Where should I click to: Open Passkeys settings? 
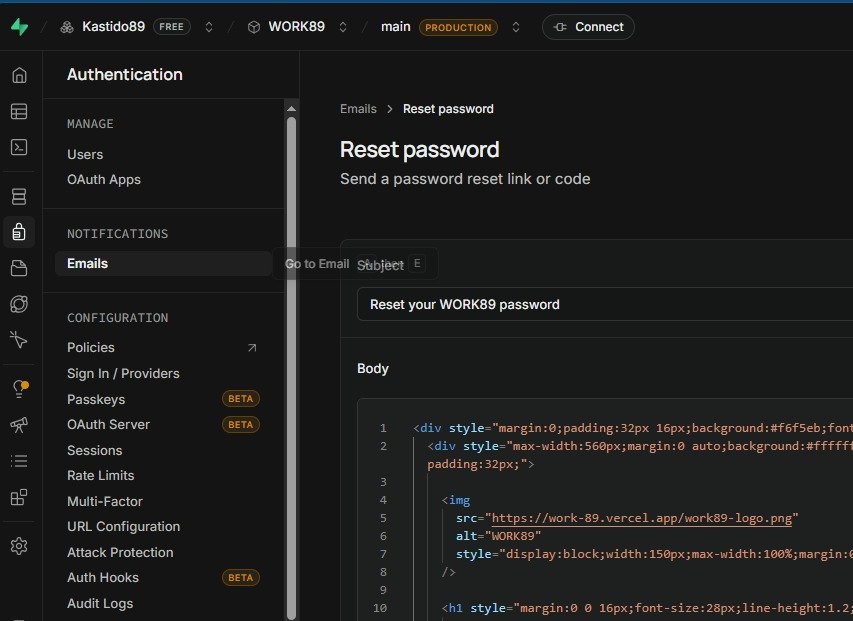[x=96, y=399]
